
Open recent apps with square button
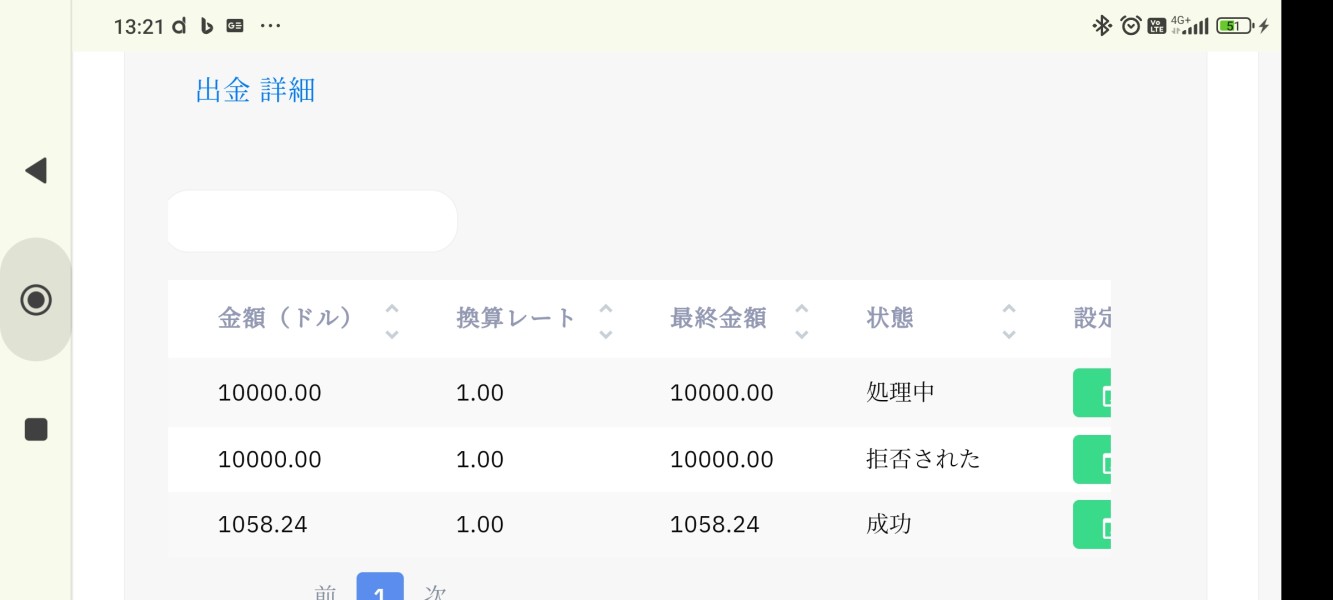(36, 429)
